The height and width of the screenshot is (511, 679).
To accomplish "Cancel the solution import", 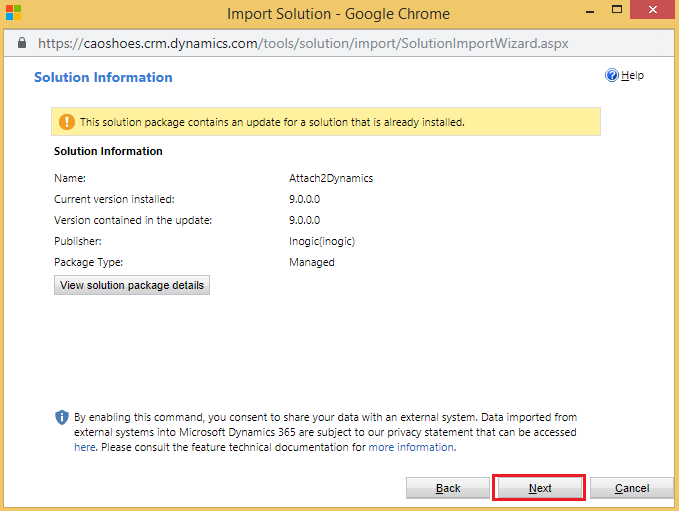I will click(632, 488).
